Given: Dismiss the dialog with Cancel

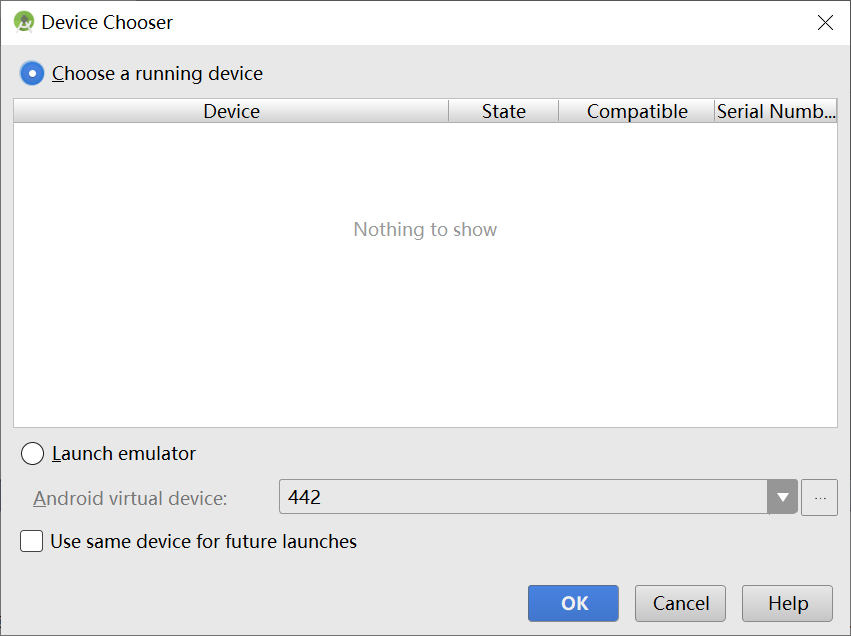Looking at the screenshot, I should (680, 603).
